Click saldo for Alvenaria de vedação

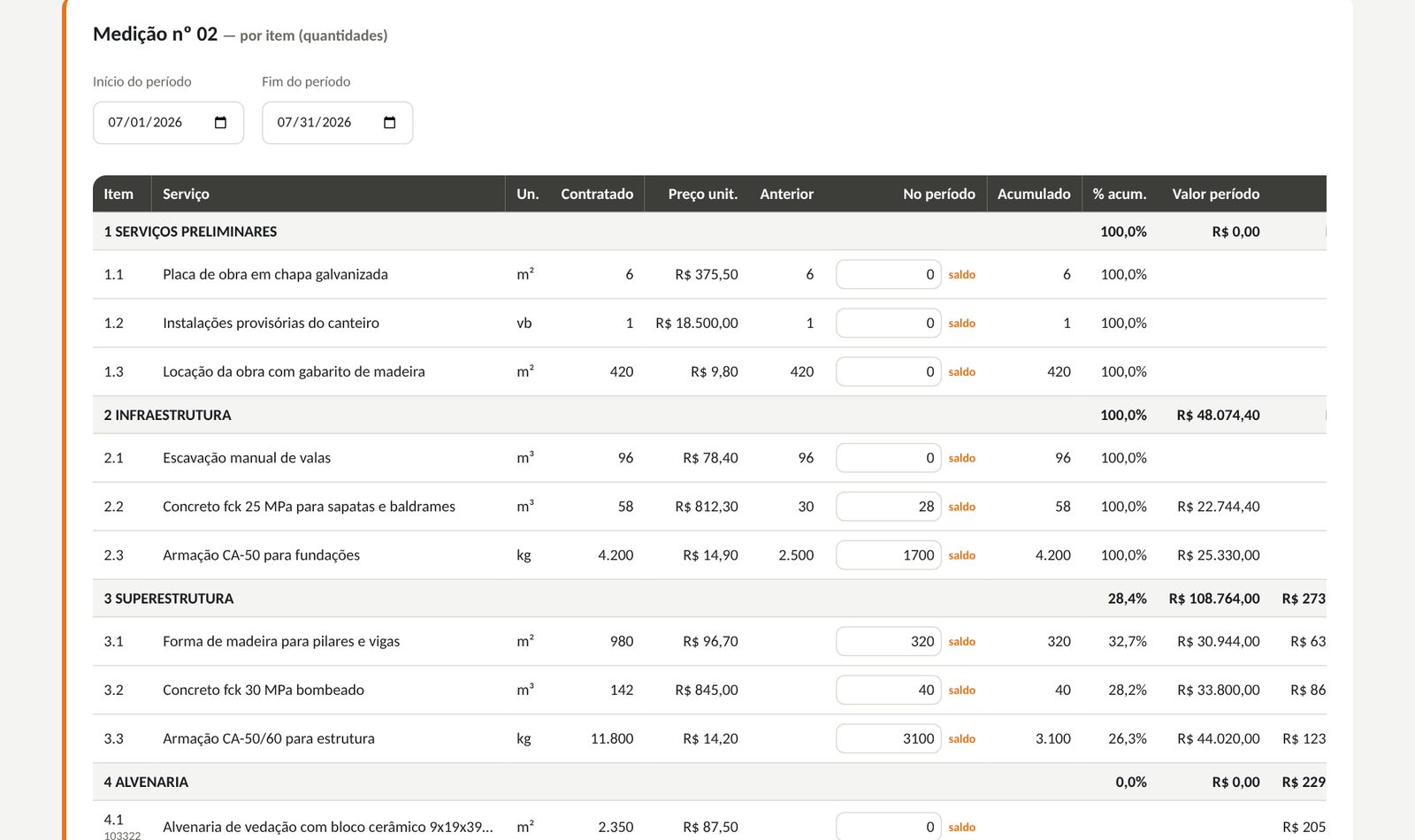(961, 828)
